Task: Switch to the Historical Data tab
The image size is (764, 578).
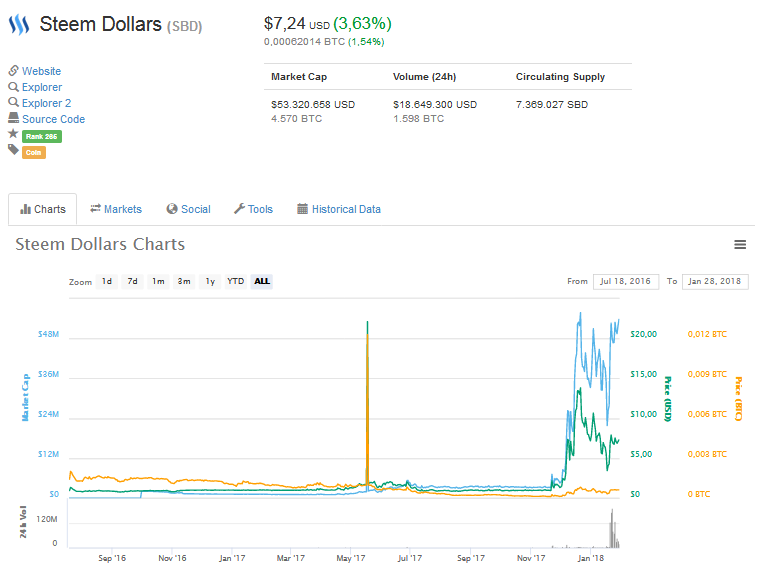Action: click(339, 209)
